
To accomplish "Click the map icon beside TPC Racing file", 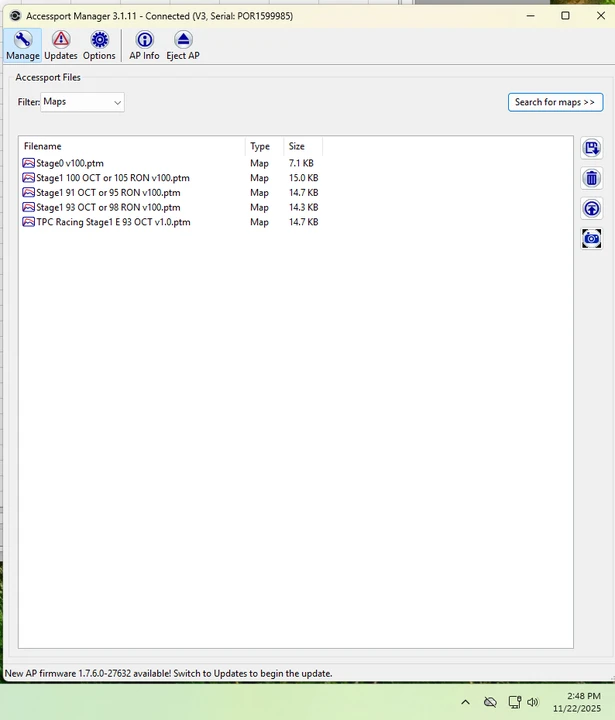I will click(28, 222).
